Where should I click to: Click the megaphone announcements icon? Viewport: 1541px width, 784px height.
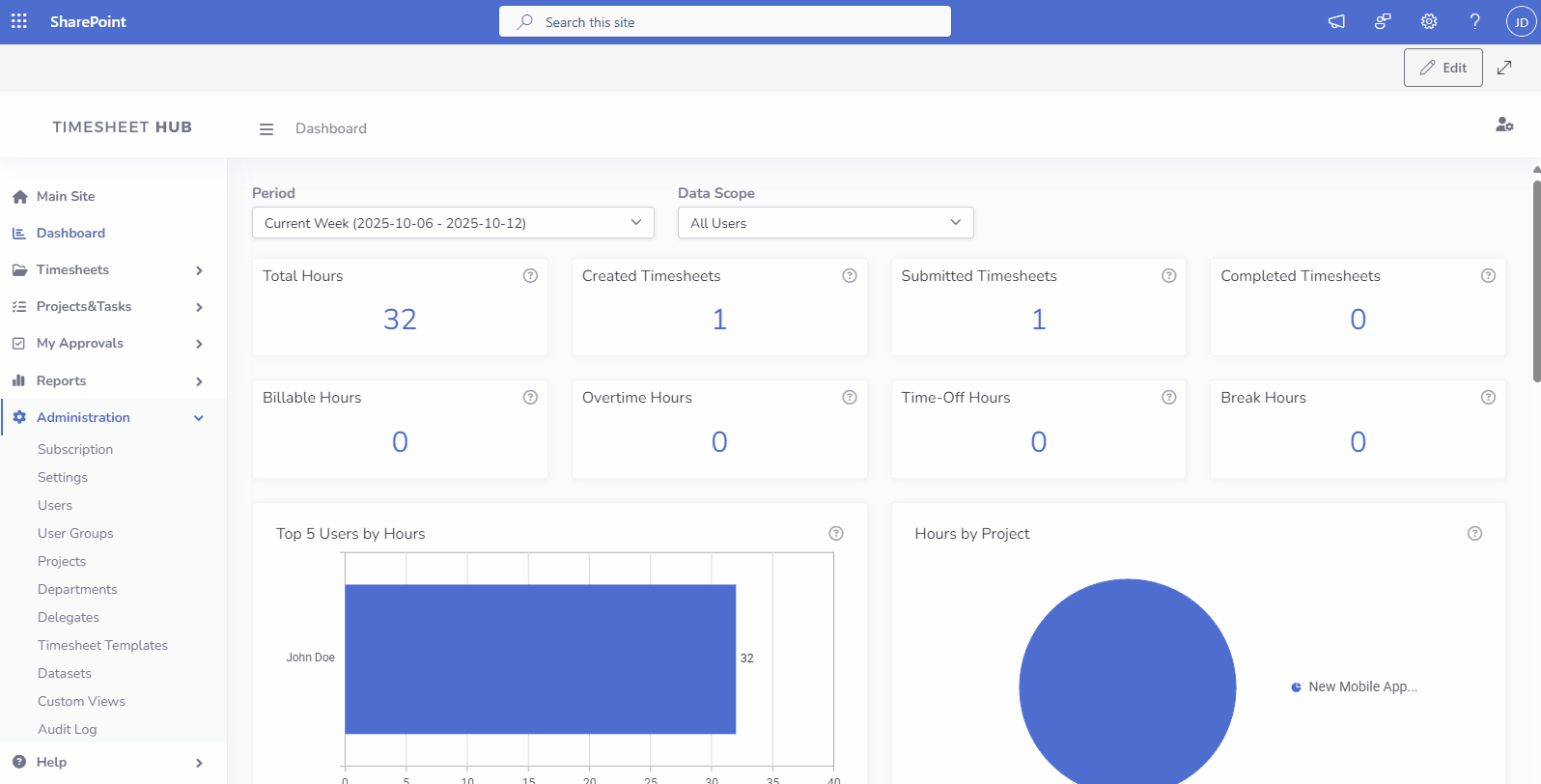click(1336, 21)
